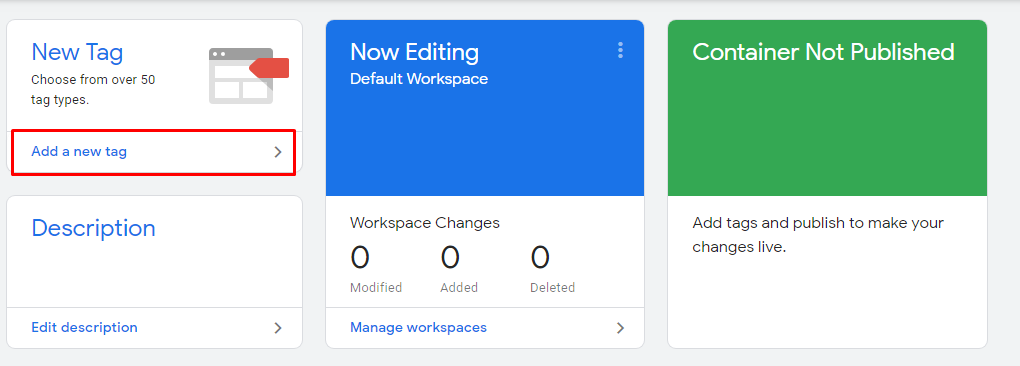The height and width of the screenshot is (366, 1020).
Task: Click the Default Workspace label
Action: [x=419, y=79]
